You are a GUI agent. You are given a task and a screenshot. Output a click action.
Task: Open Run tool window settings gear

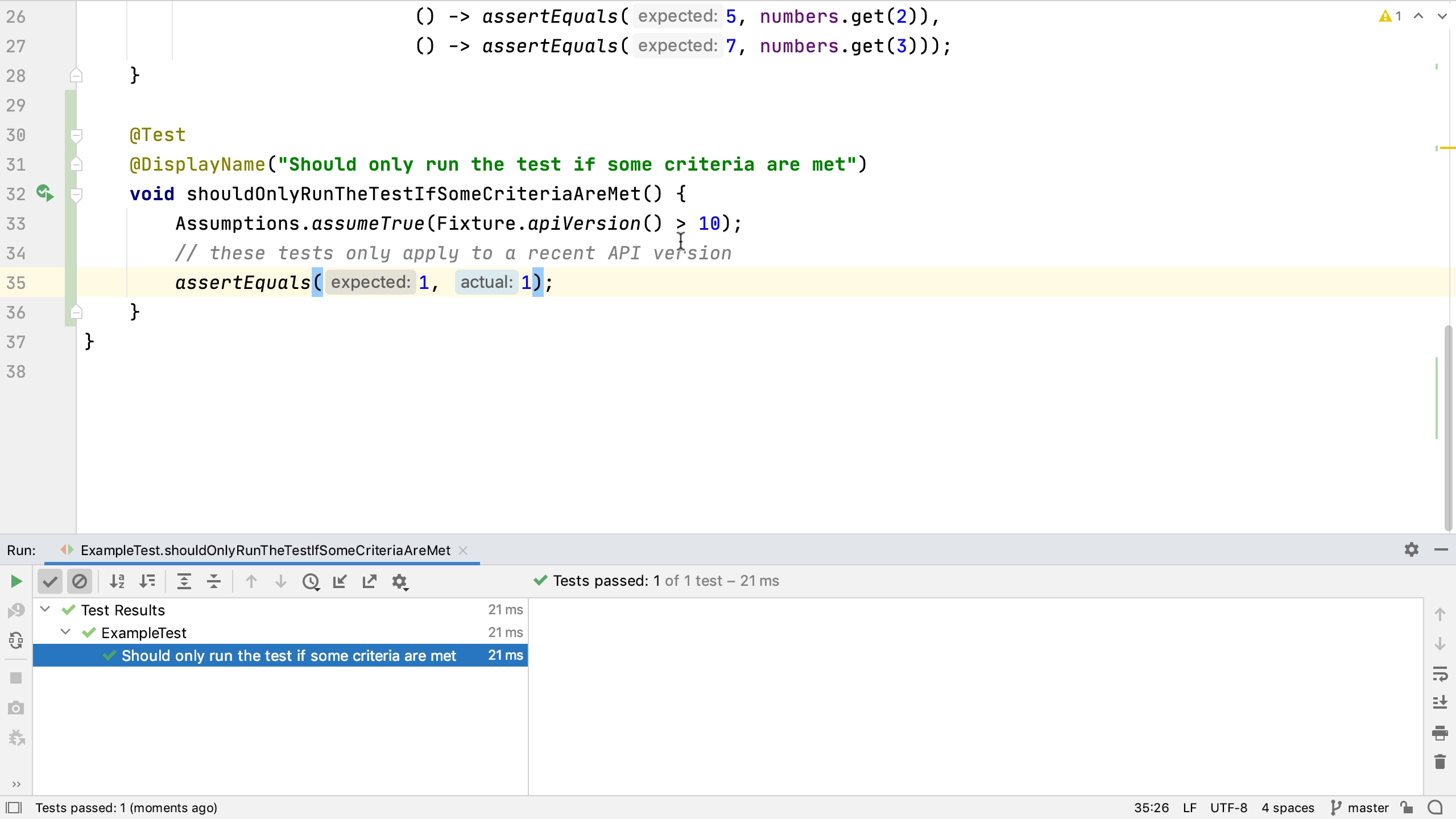point(1411,549)
